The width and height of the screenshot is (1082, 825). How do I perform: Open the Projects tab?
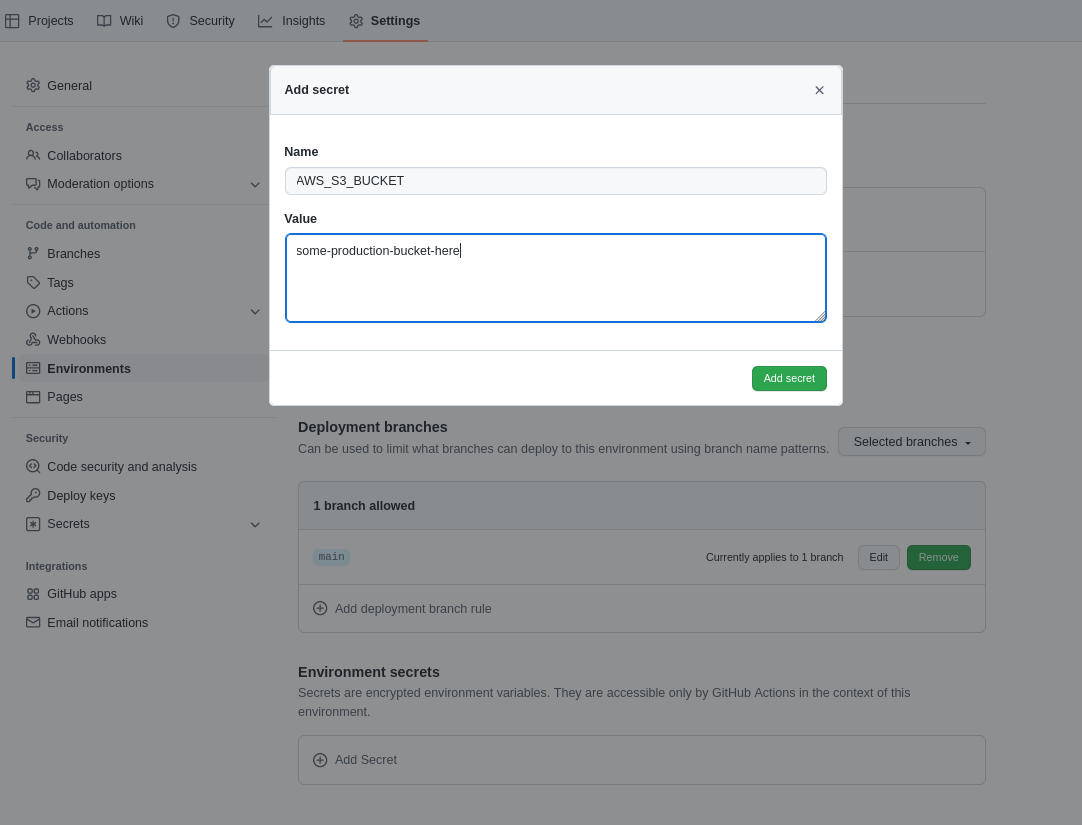click(x=39, y=21)
